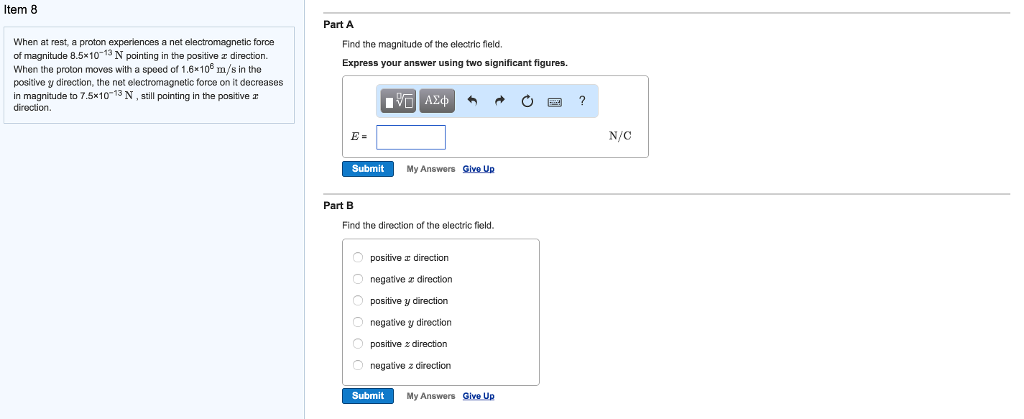Open My Answers for Part A
Screen dimensions: 1024x419
click(x=430, y=169)
